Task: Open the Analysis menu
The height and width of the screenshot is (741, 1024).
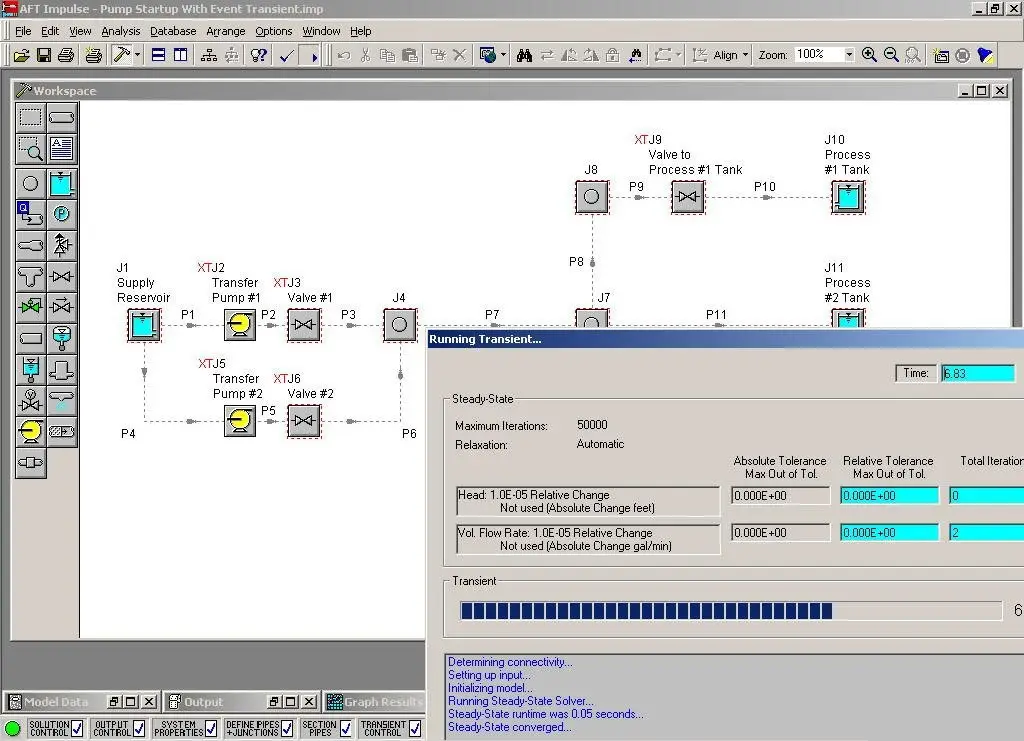Action: tap(121, 31)
